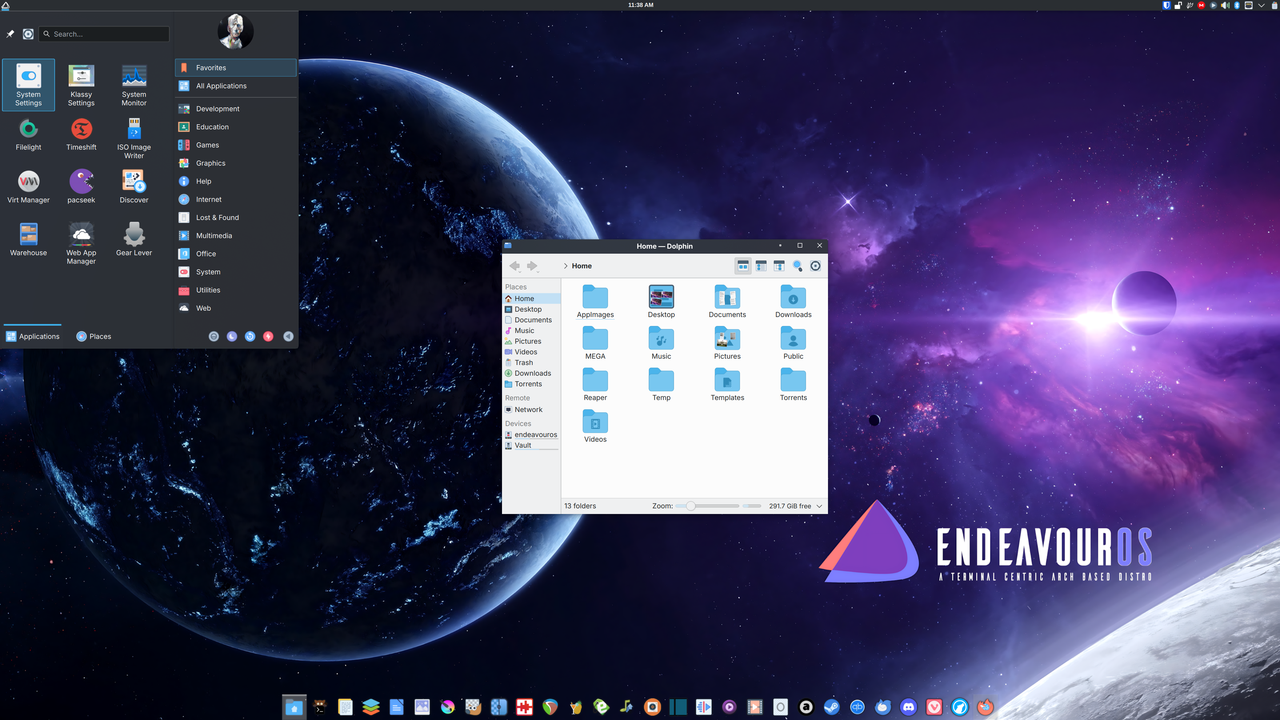Viewport: 1280px width, 720px height.
Task: Open the Games category
Action: (236, 145)
